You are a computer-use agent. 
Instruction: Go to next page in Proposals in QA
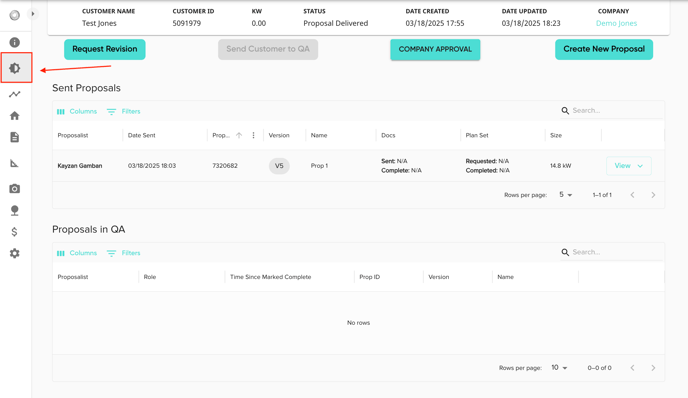[x=653, y=368]
